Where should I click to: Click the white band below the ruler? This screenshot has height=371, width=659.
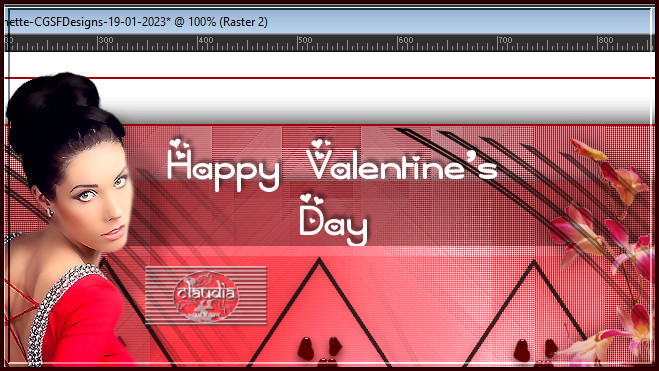coord(329,64)
